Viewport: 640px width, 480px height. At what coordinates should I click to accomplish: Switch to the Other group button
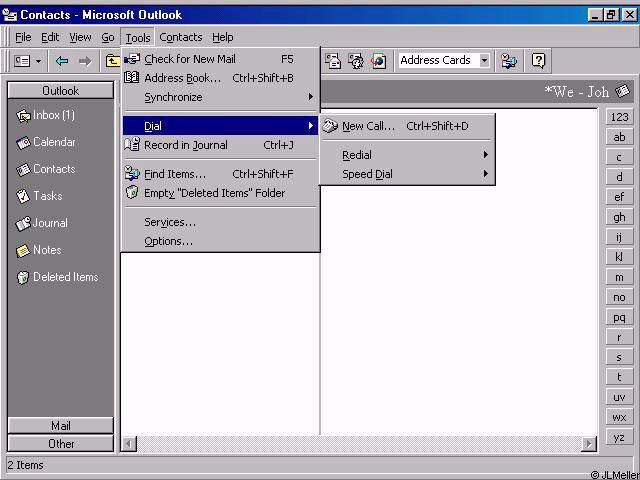point(60,444)
